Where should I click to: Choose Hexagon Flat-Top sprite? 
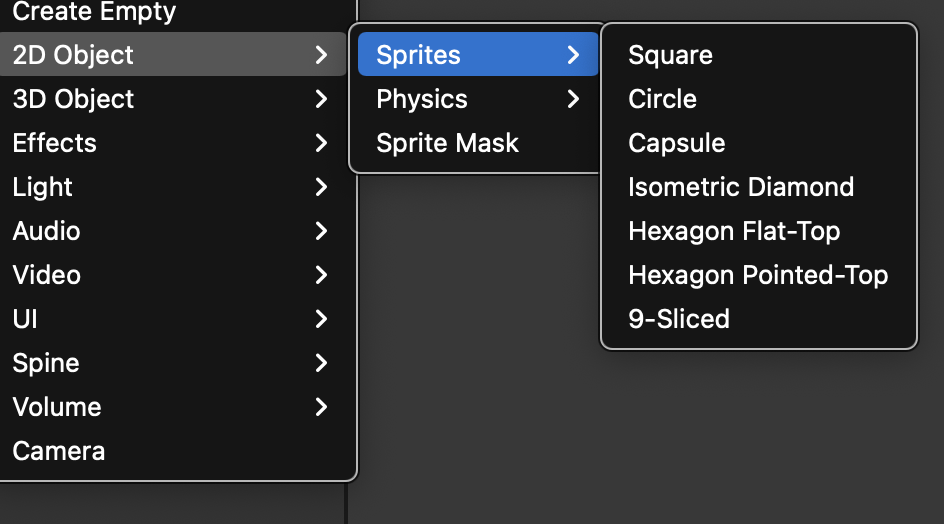(734, 231)
